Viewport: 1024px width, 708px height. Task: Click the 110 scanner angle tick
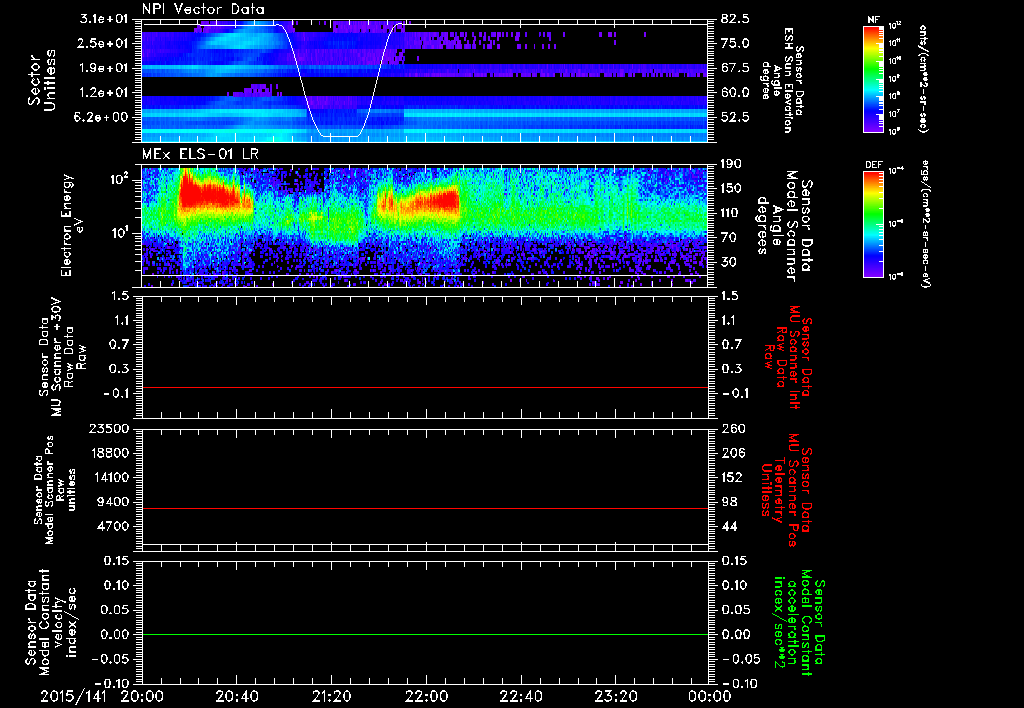[731, 213]
